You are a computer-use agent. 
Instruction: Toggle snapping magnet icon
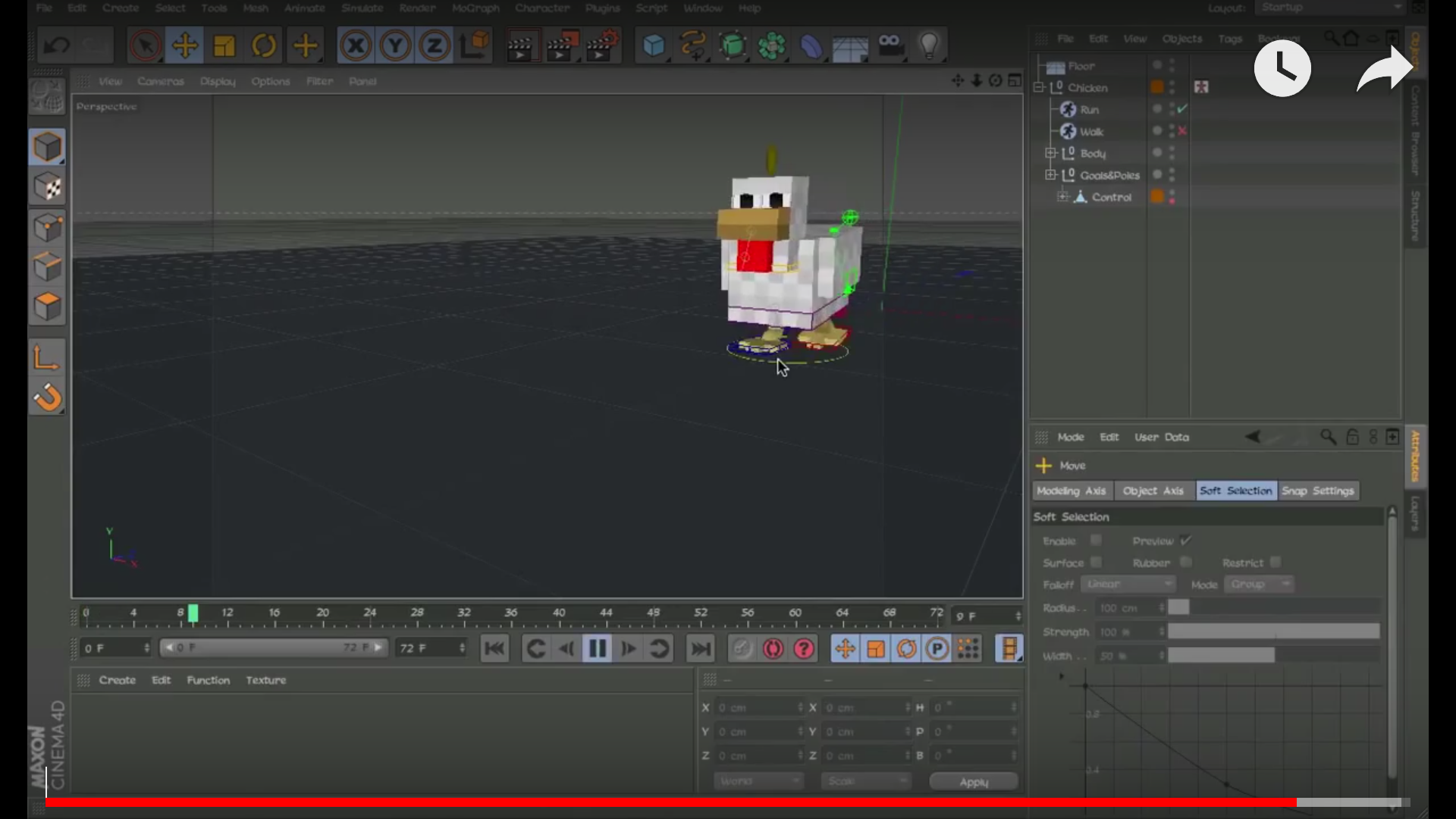point(48,397)
